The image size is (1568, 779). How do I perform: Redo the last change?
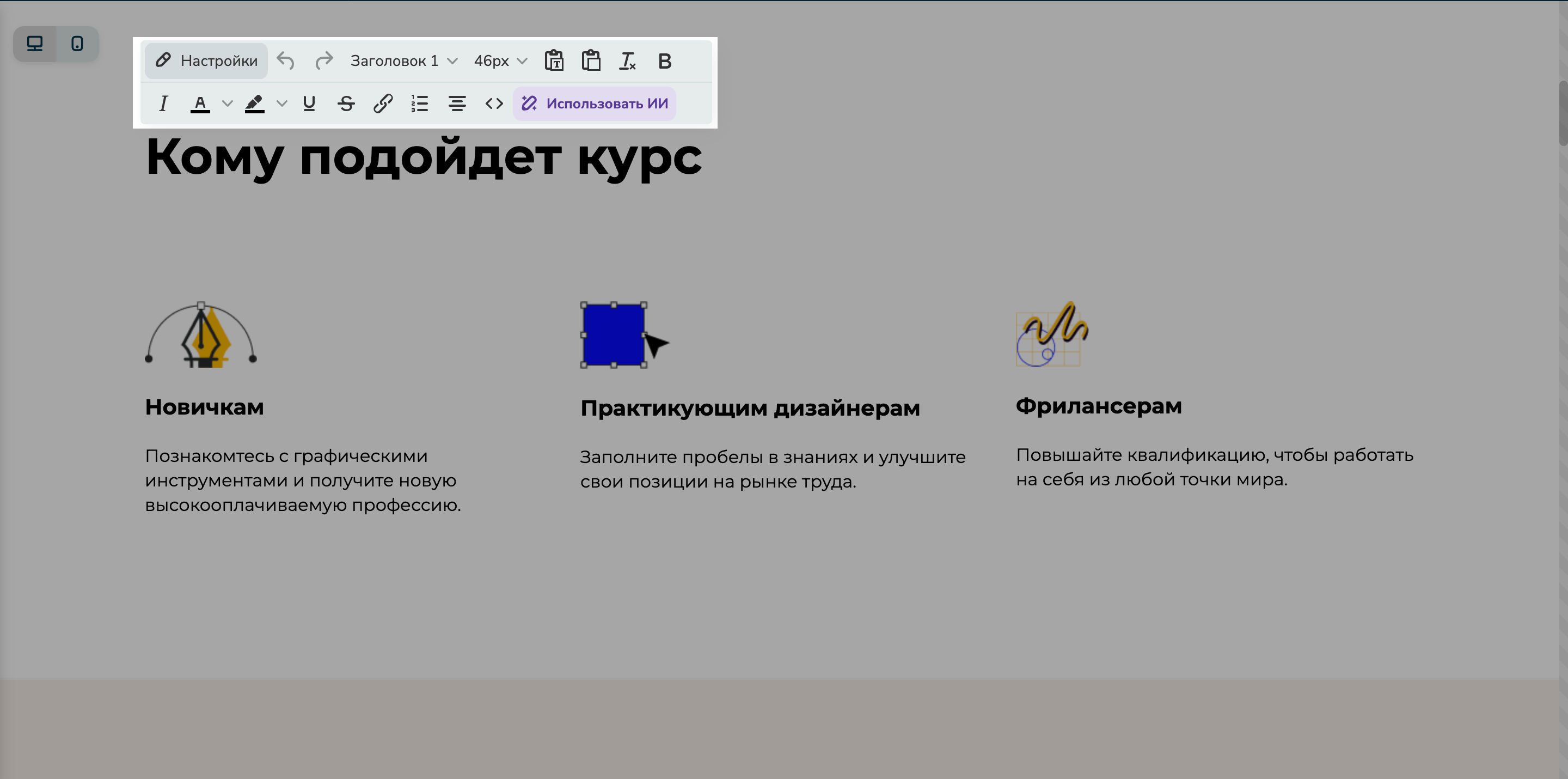pos(324,60)
